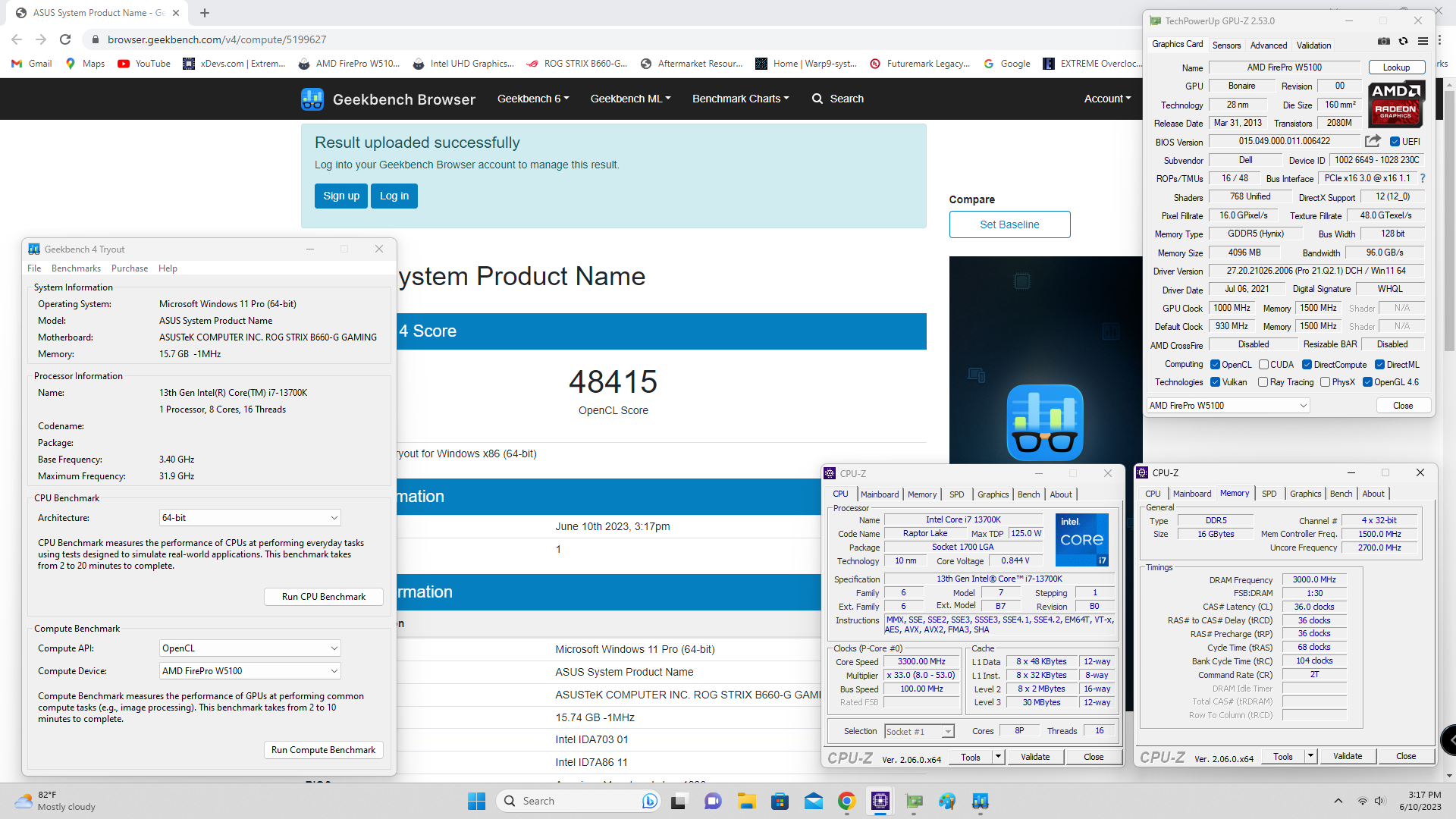Open the Gmail bookmark
The width and height of the screenshot is (1456, 819).
[32, 64]
